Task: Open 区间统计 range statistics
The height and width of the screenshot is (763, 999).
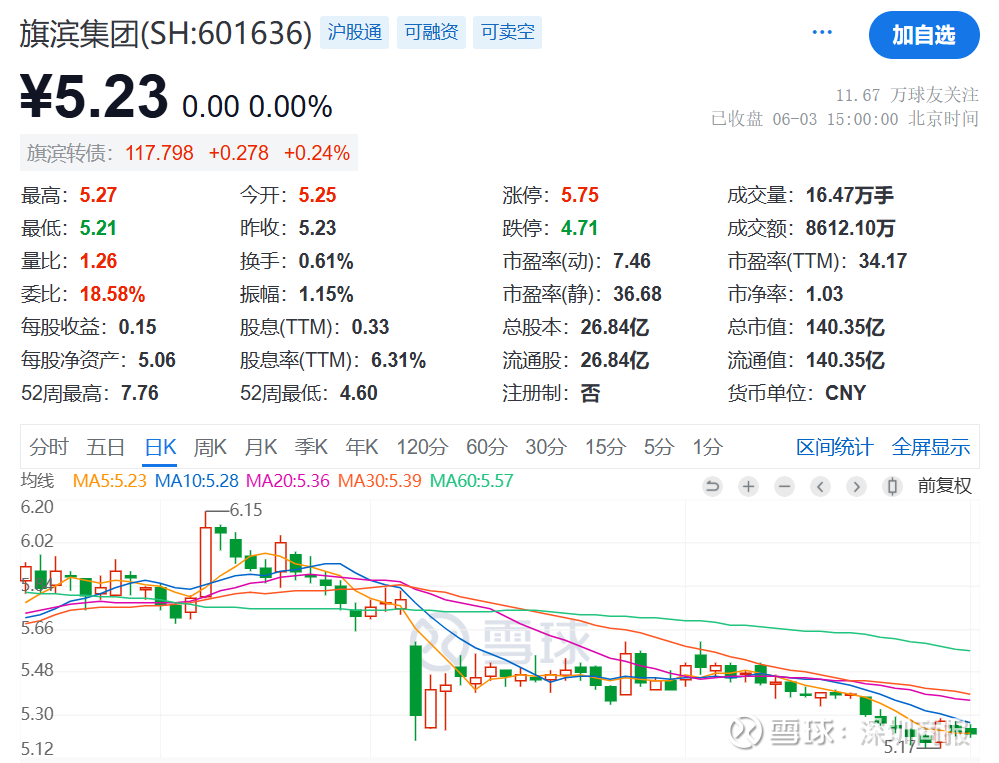Action: click(x=834, y=447)
